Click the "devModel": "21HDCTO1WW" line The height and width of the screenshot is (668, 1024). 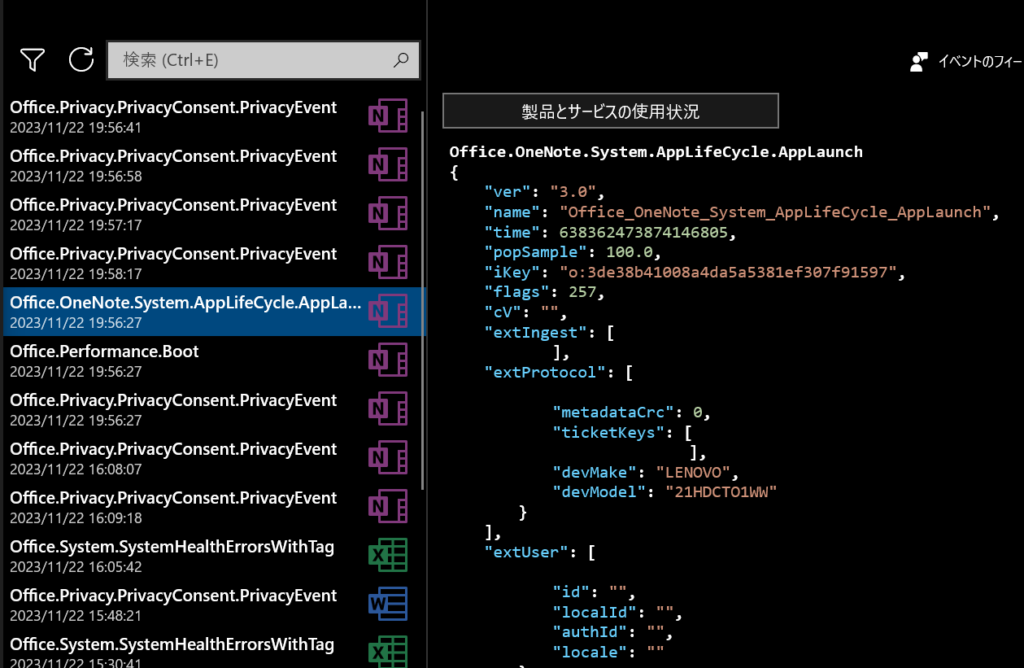pyautogui.click(x=665, y=492)
